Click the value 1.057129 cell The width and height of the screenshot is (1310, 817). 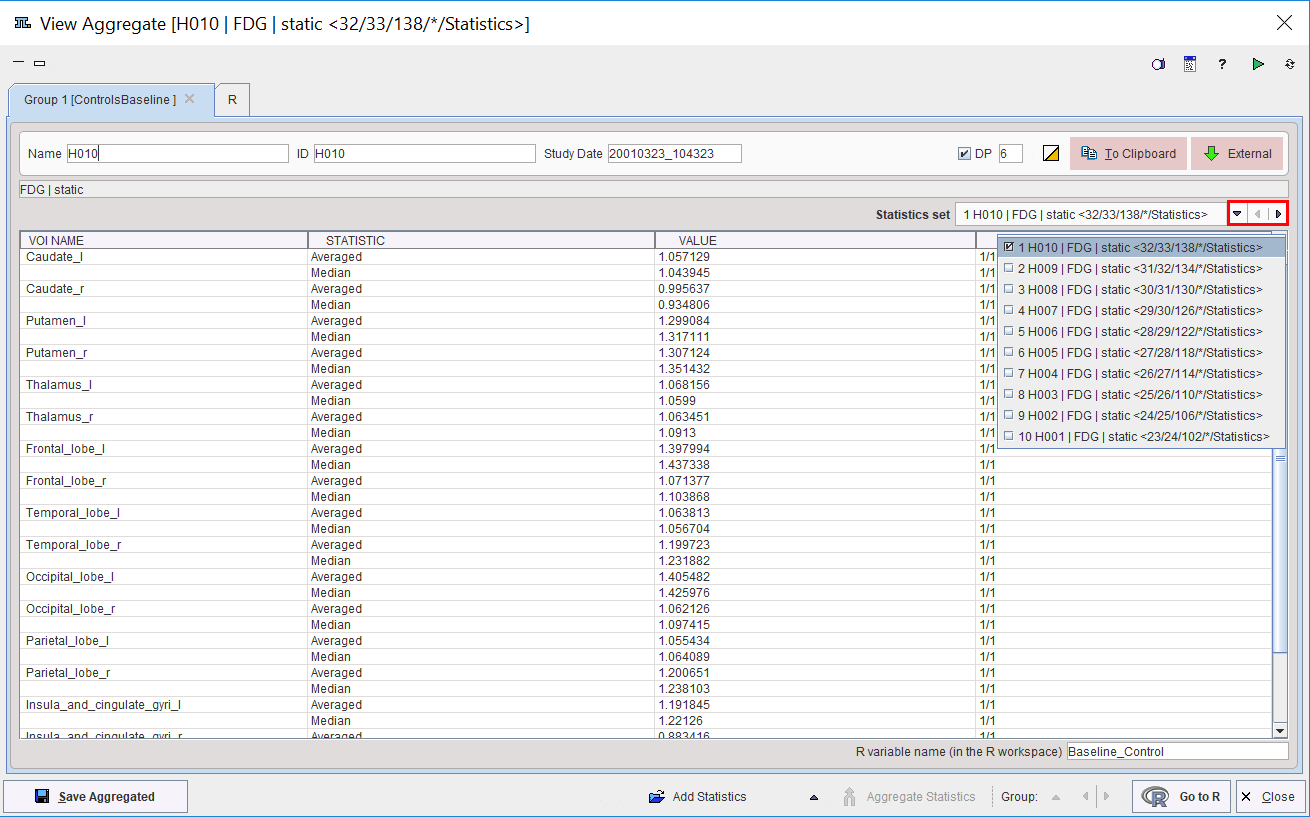[815, 257]
